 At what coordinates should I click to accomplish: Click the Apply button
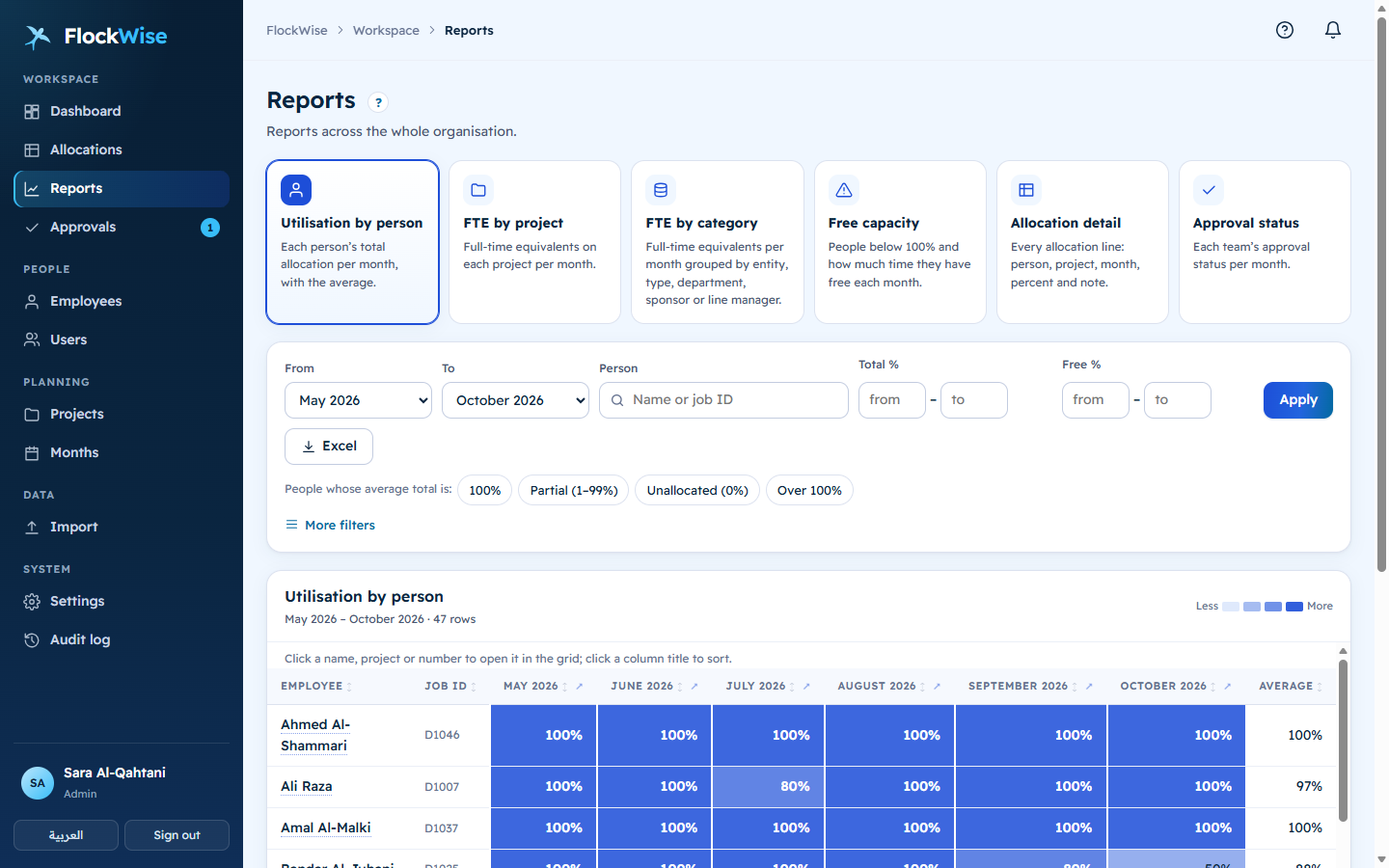coord(1298,400)
